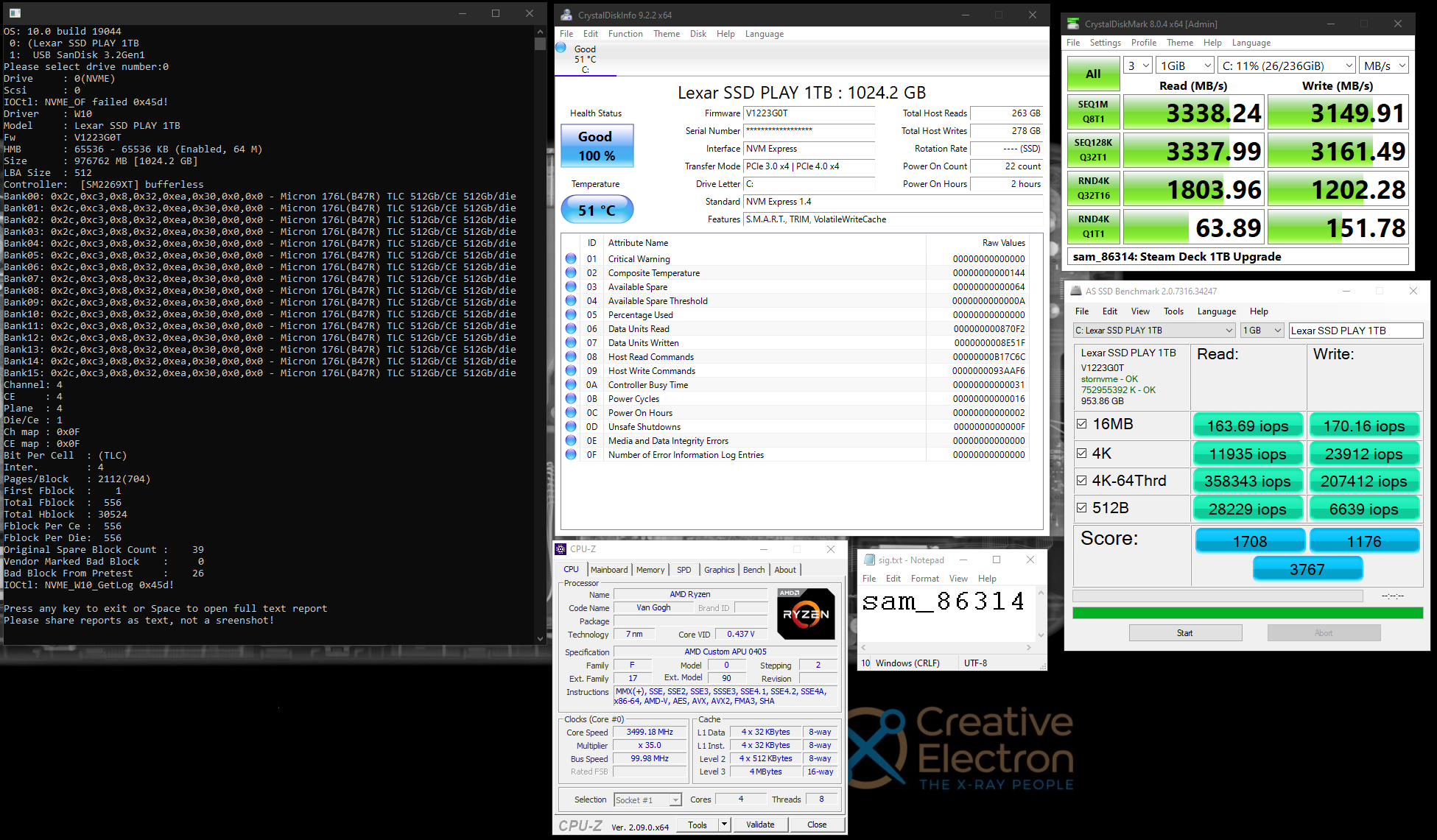Click status orb for Critical Warning row

pyautogui.click(x=571, y=258)
